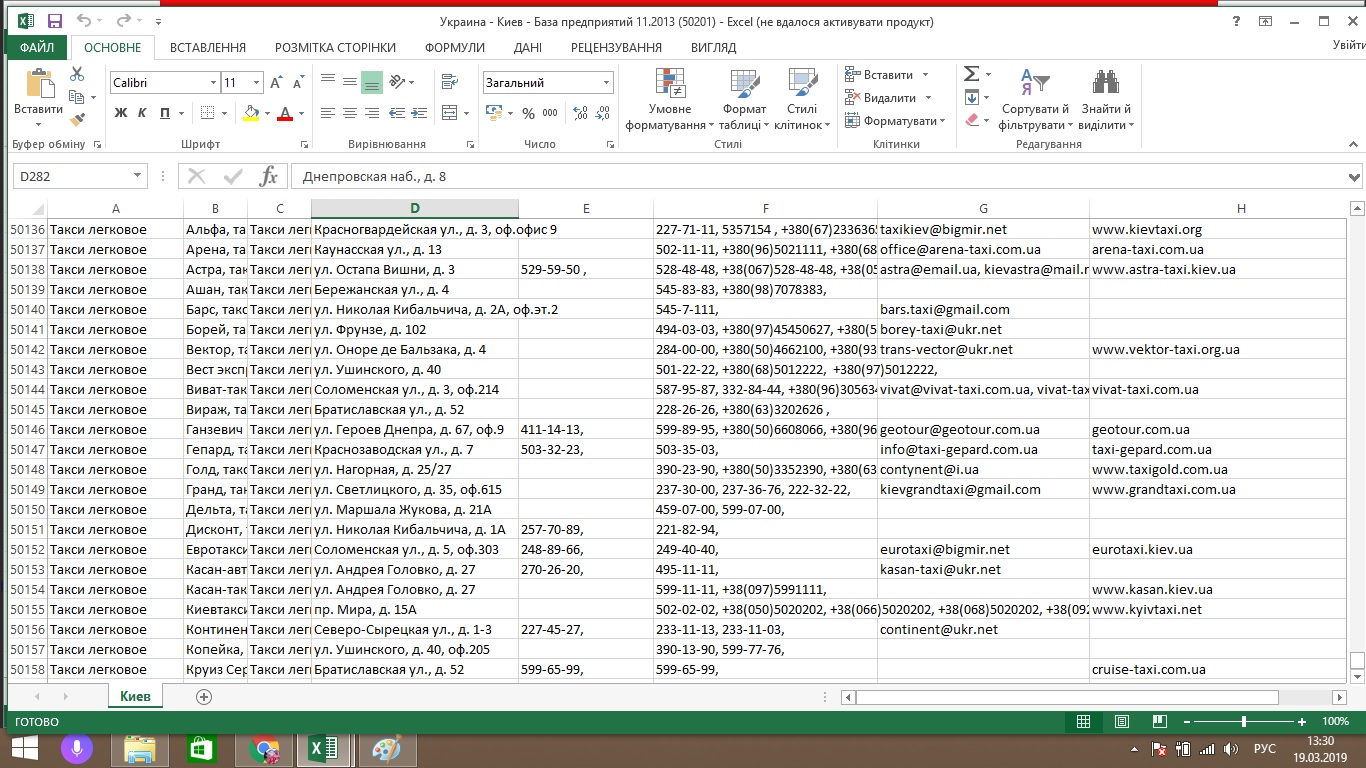Image resolution: width=1366 pixels, height=768 pixels.
Task: Open Conditional Formatting (Умовне форматування)
Action: pos(669,100)
